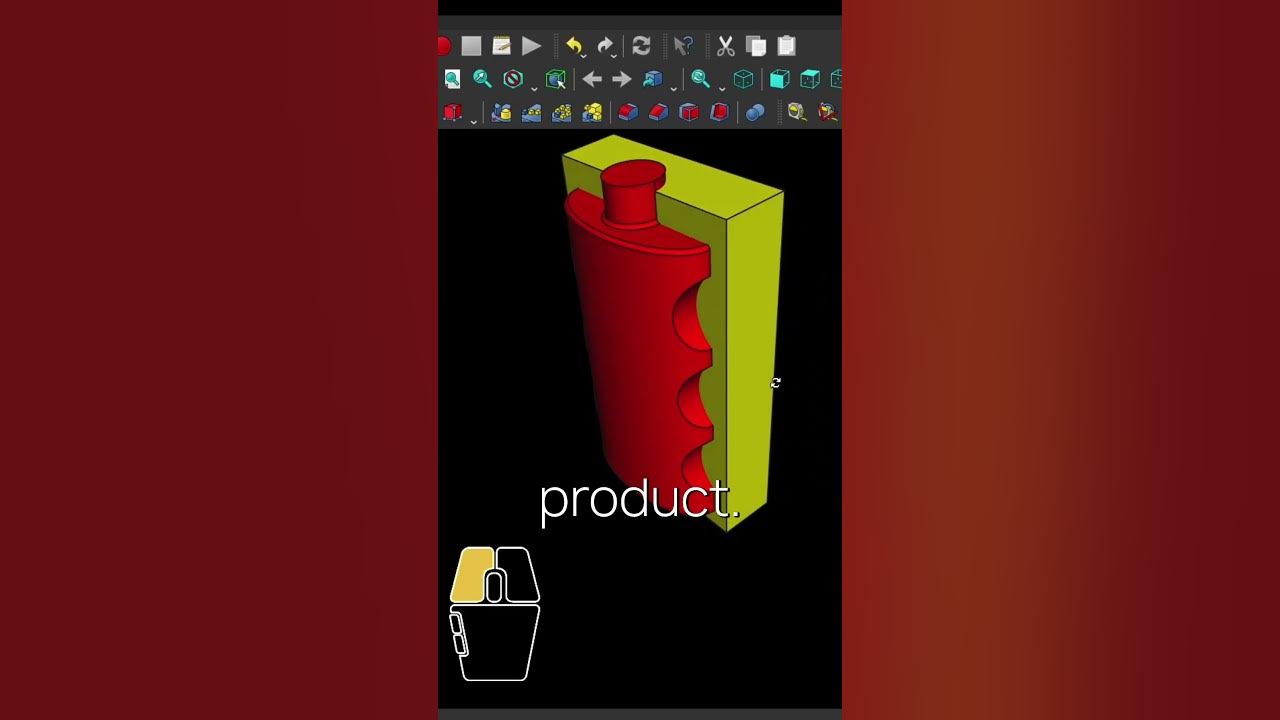Expand the link navigation dropdown arrow
1280x720 pixels.
click(674, 88)
